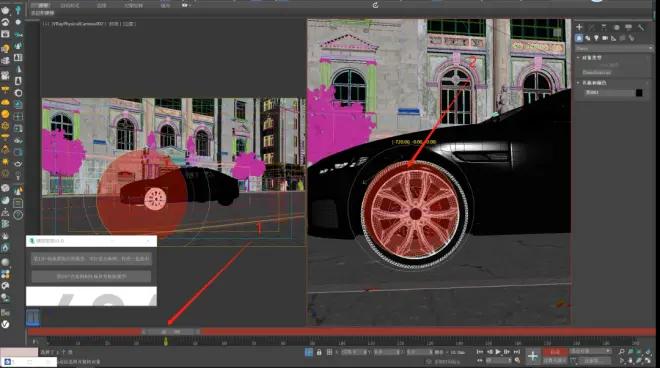Screen dimensions: 660x368
Task: Click the green checkmark circle toolbar icon
Action: pyautogui.click(x=5, y=324)
